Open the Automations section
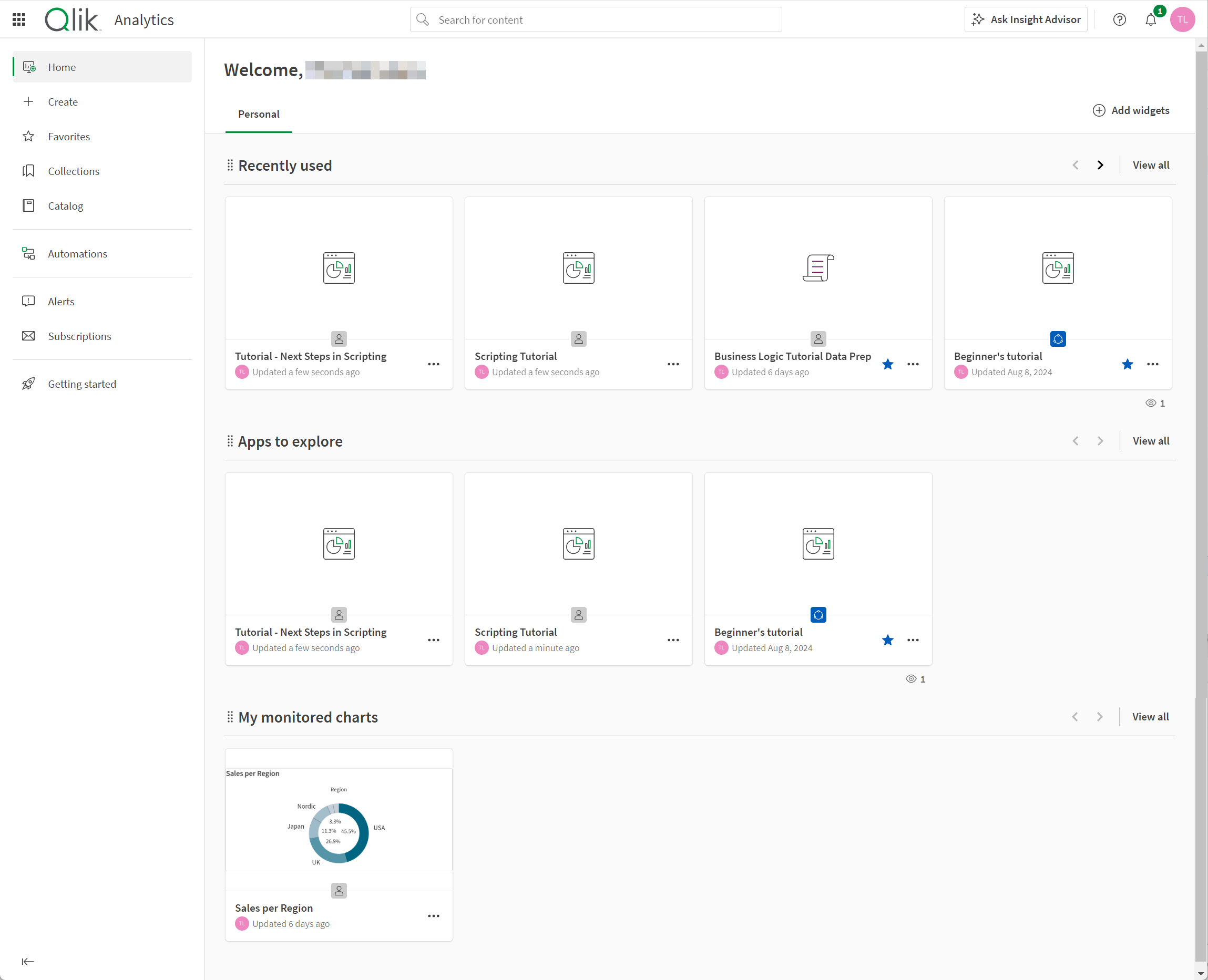The image size is (1208, 980). pos(78,253)
